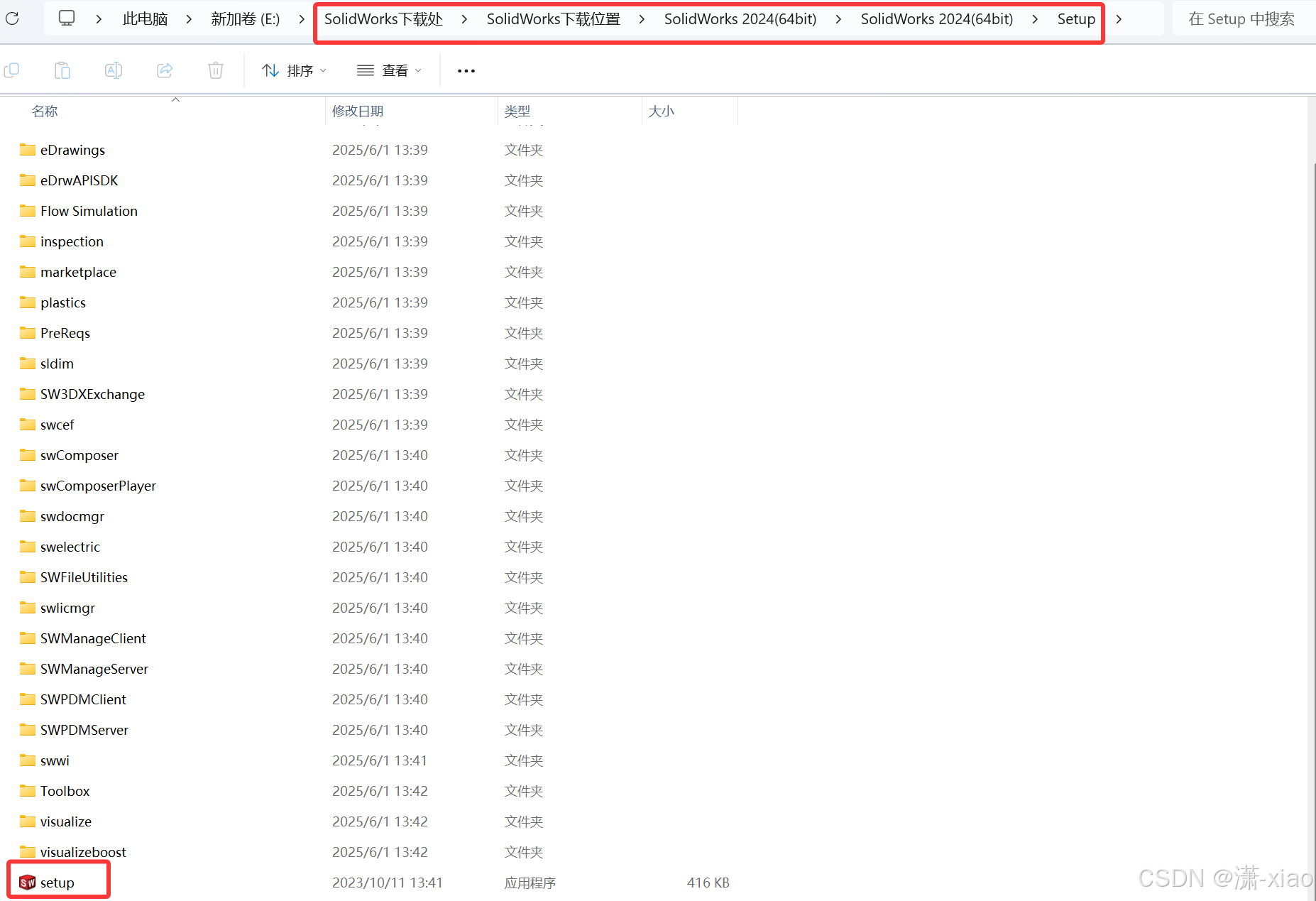Sort by 大小 column header

pyautogui.click(x=662, y=111)
